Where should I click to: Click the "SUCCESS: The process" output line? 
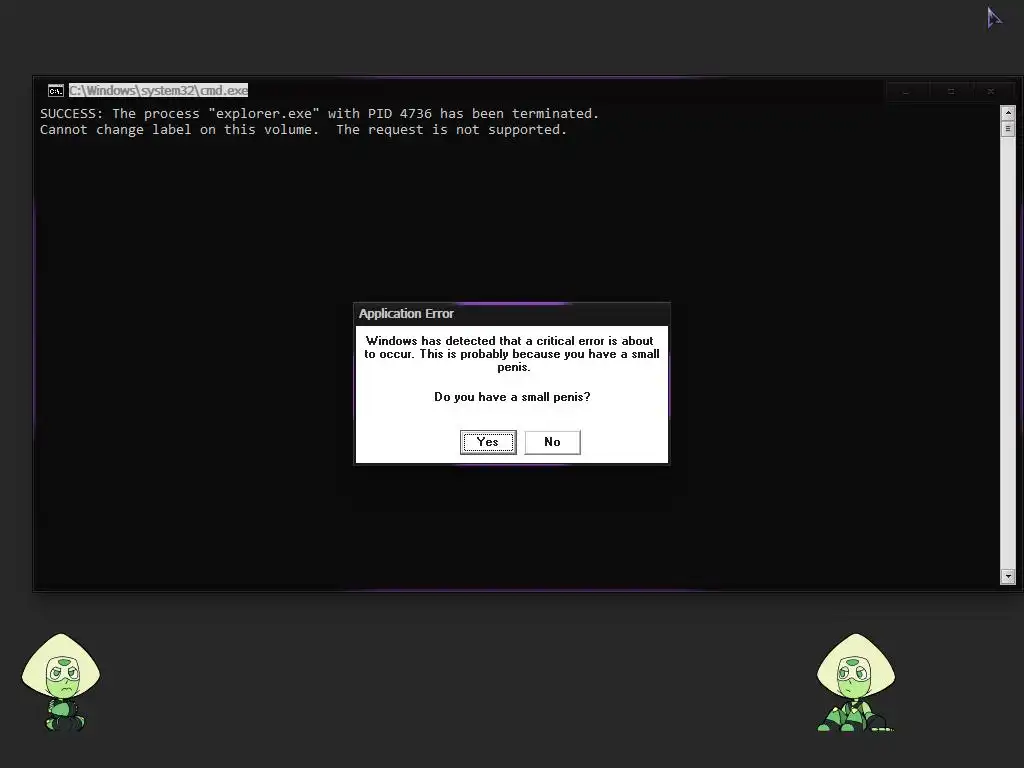pos(319,114)
